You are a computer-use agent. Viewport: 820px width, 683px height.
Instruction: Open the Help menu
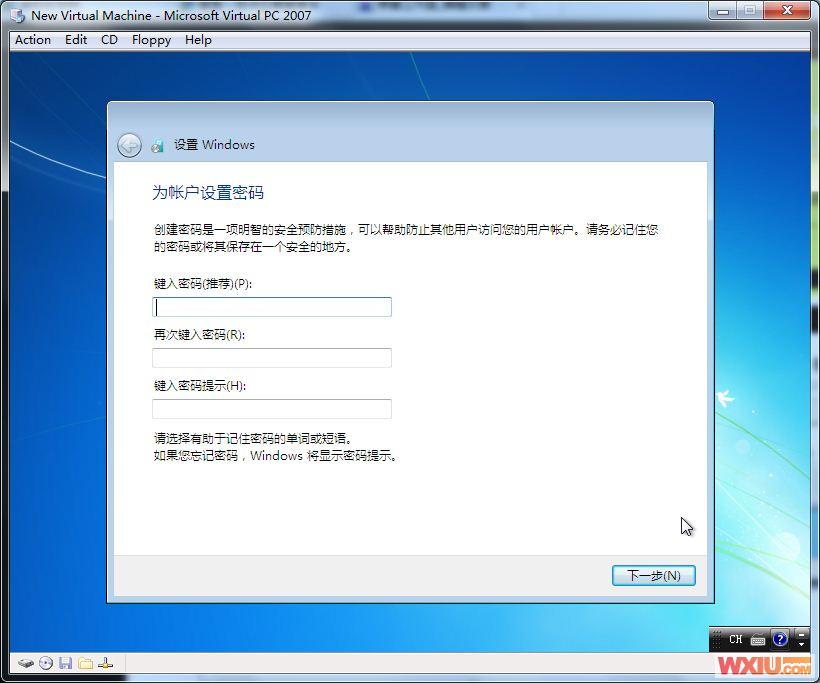click(x=198, y=40)
